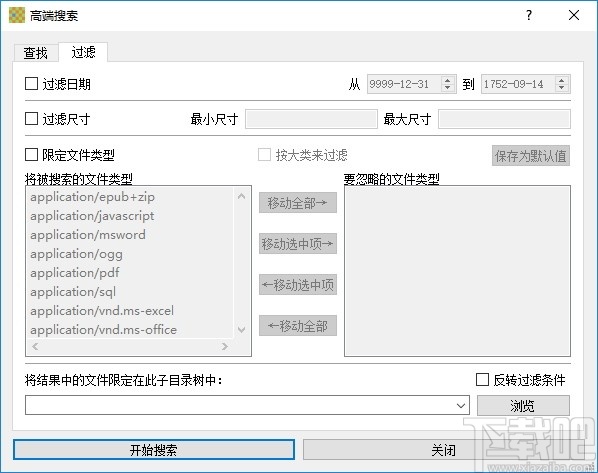Click the file type list scroll right arrow
Viewport: 598px width, 473px height.
pyautogui.click(x=225, y=346)
